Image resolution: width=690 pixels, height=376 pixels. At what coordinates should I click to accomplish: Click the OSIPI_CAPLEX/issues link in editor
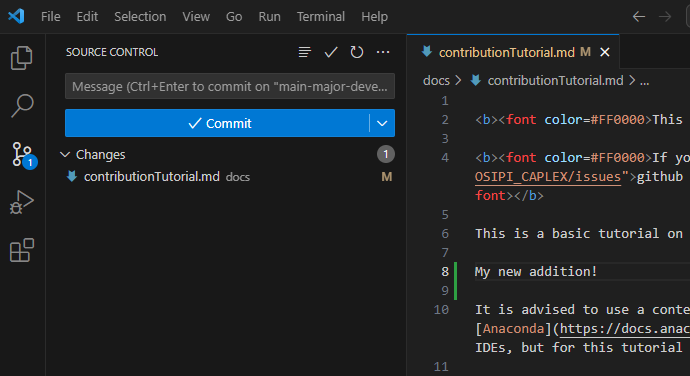click(x=548, y=177)
